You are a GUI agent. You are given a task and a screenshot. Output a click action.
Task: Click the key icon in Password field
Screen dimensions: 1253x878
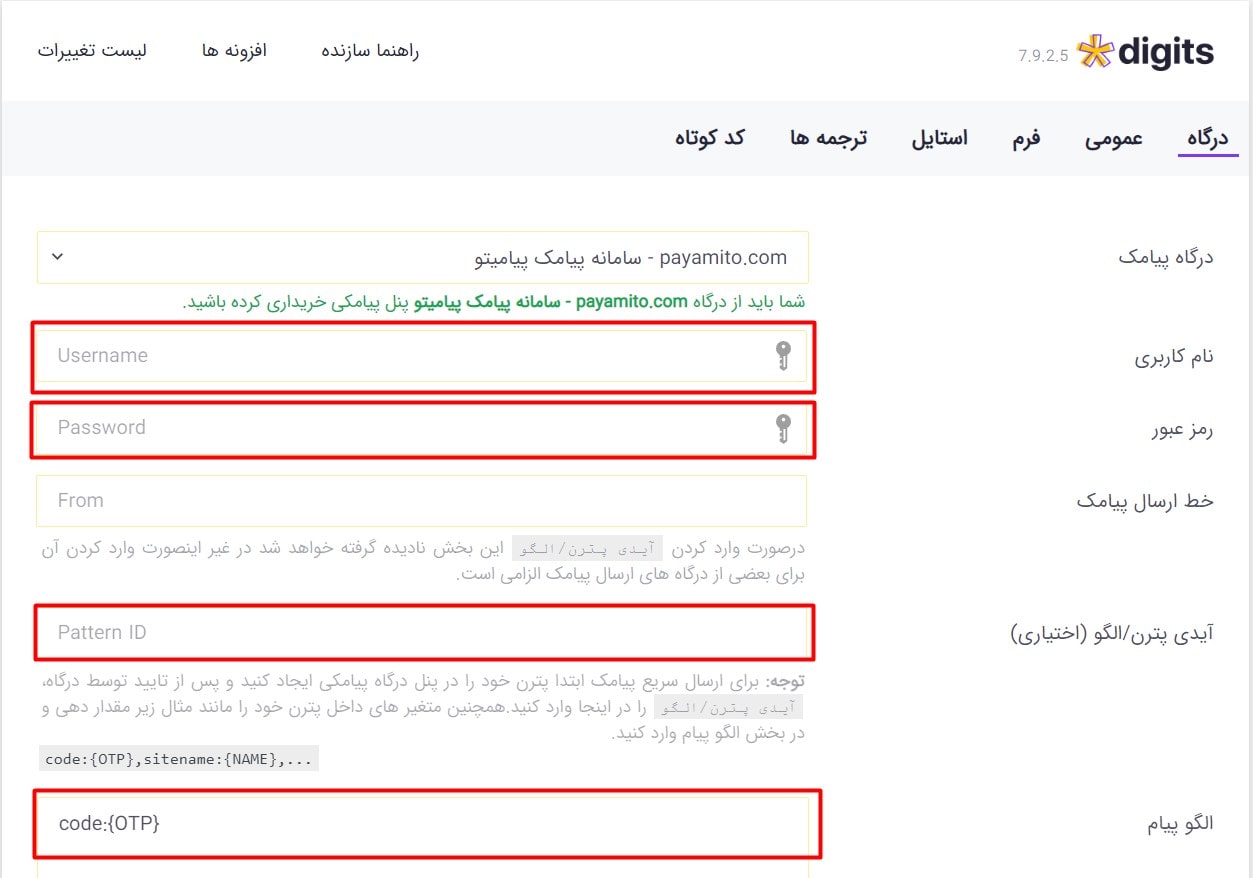tap(783, 428)
